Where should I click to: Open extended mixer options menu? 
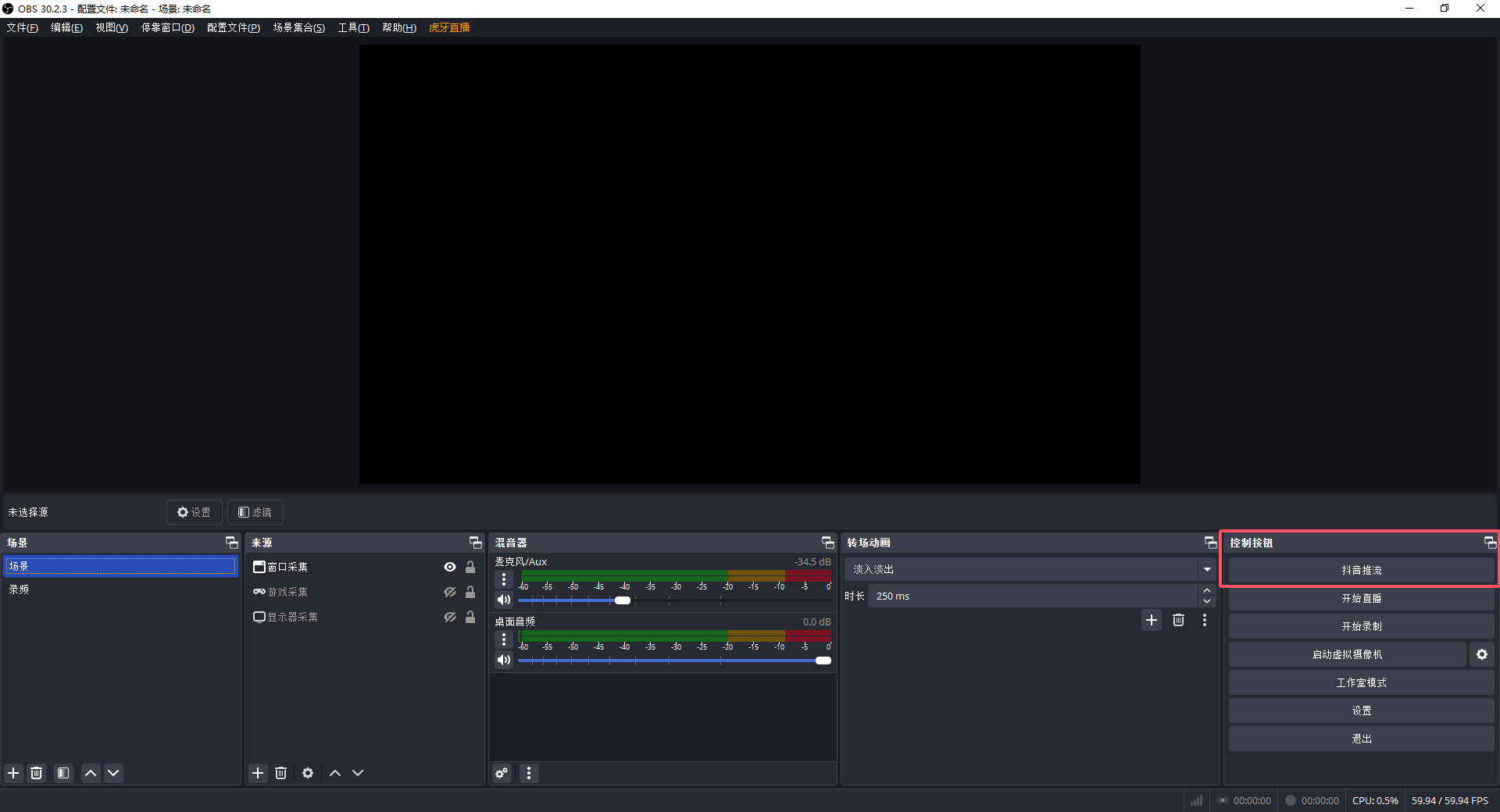click(x=529, y=773)
